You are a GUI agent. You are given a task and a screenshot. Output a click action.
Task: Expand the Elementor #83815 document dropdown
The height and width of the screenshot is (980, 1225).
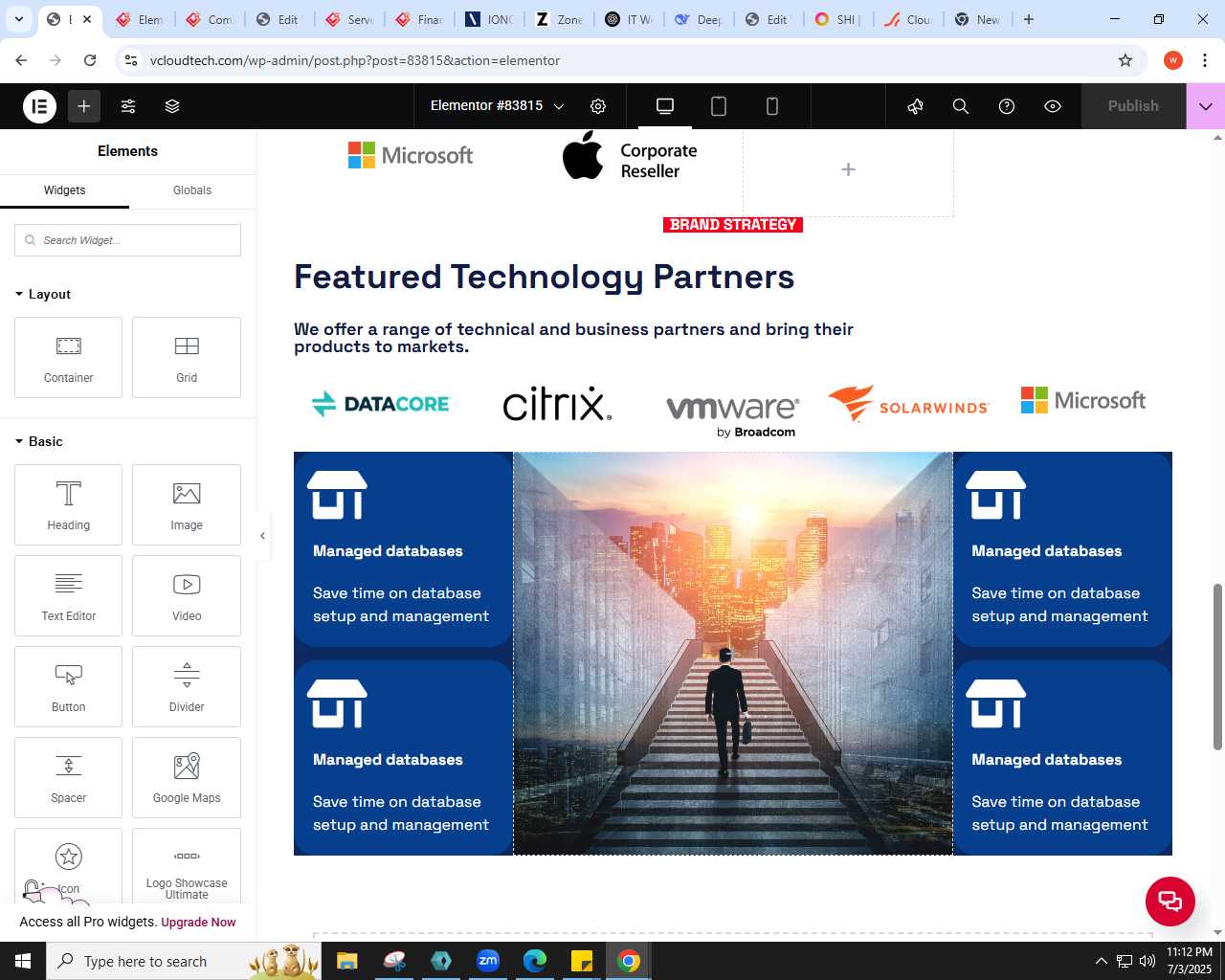coord(497,106)
